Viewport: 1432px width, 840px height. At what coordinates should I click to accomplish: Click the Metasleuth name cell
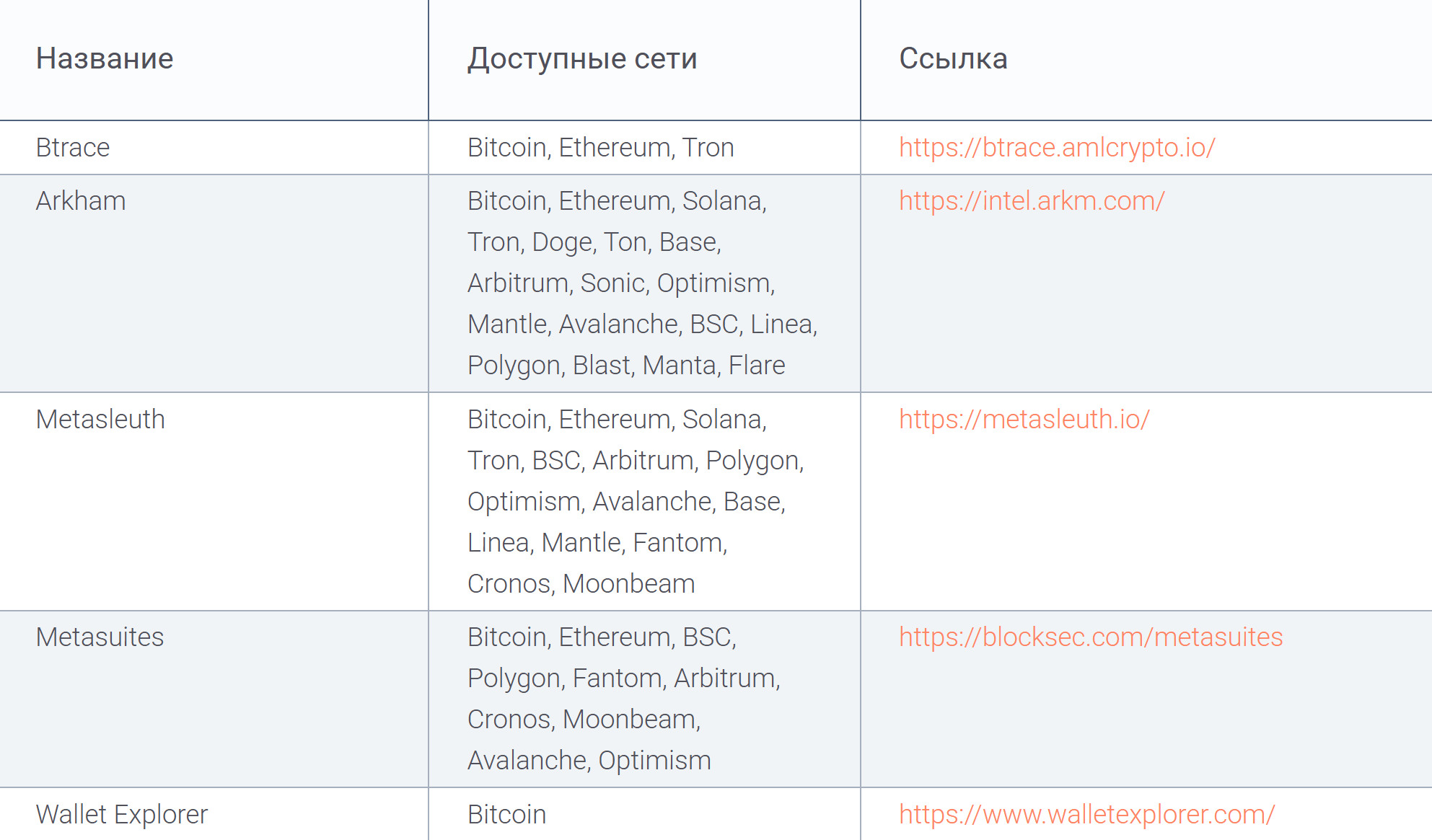[100, 420]
